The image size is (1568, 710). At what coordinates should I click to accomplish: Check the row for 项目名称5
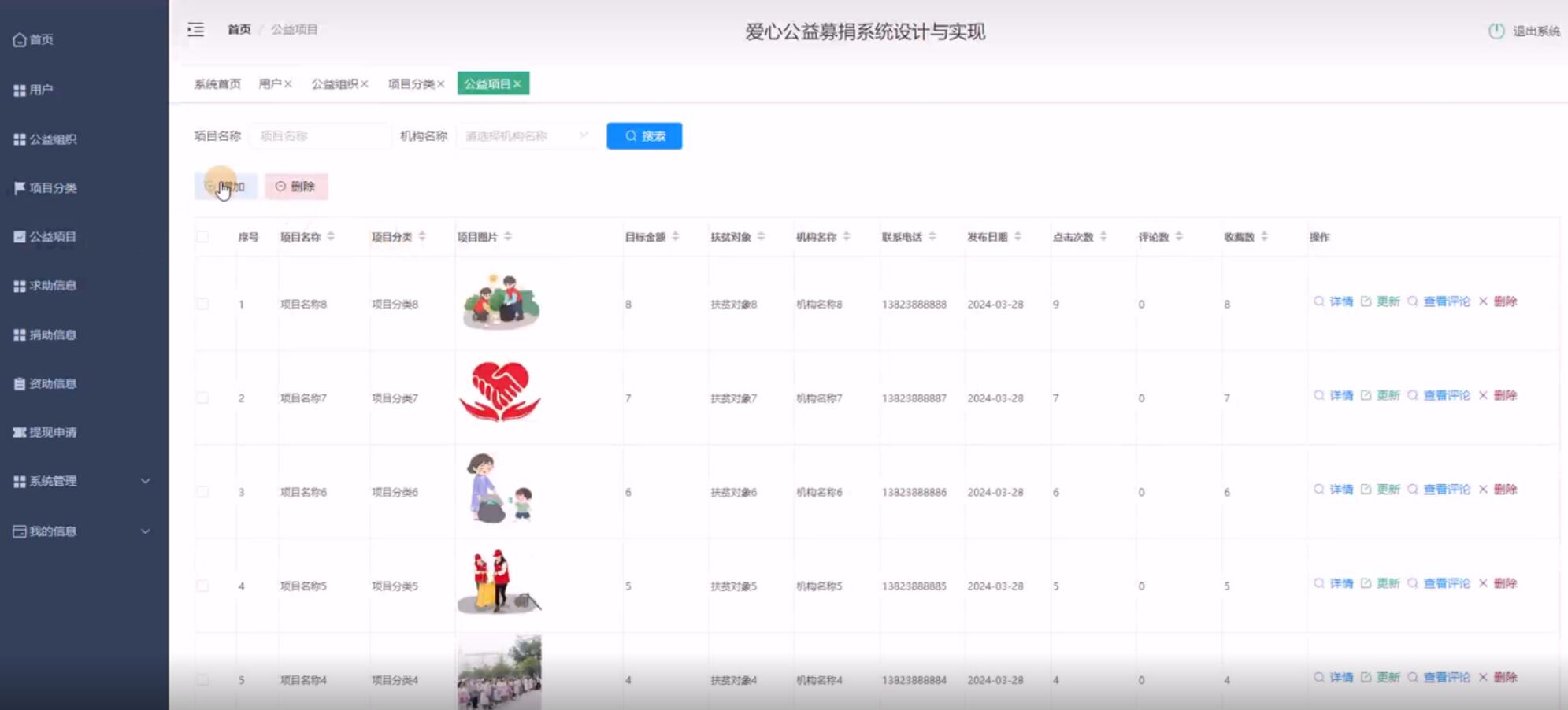click(202, 586)
